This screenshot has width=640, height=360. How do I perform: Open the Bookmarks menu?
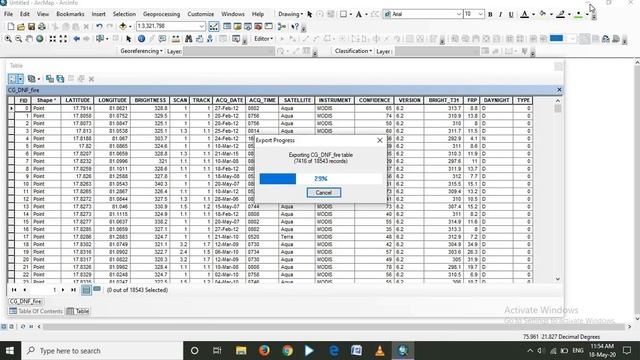click(x=70, y=14)
